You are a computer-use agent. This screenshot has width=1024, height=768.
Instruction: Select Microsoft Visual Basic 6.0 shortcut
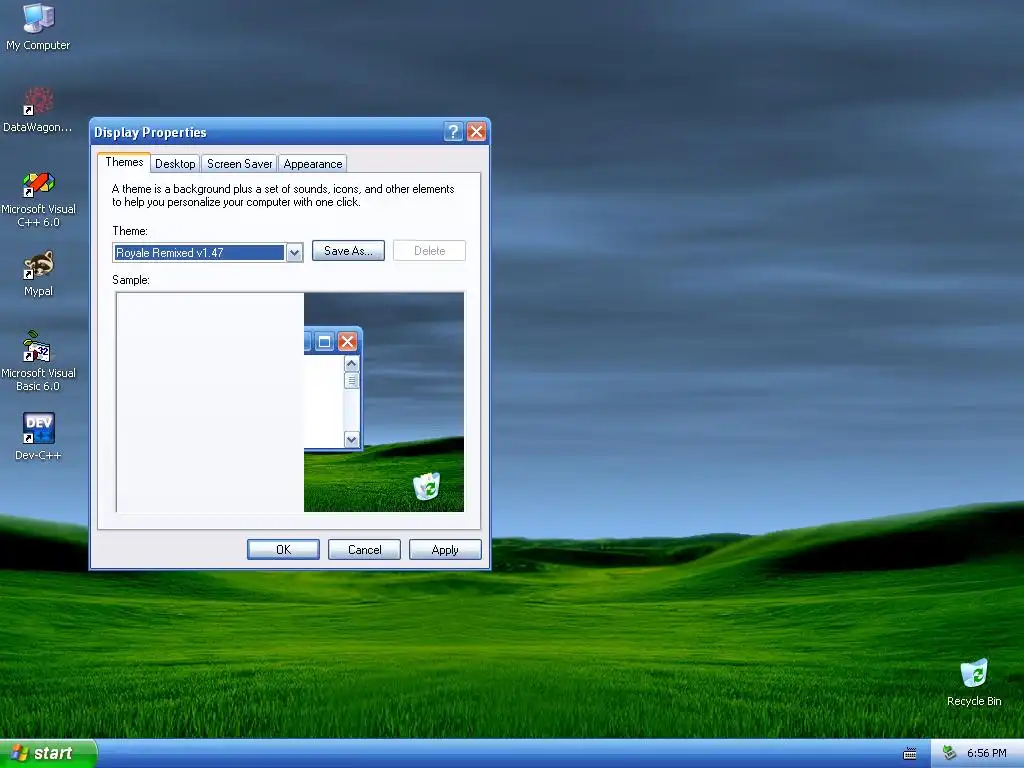38,361
